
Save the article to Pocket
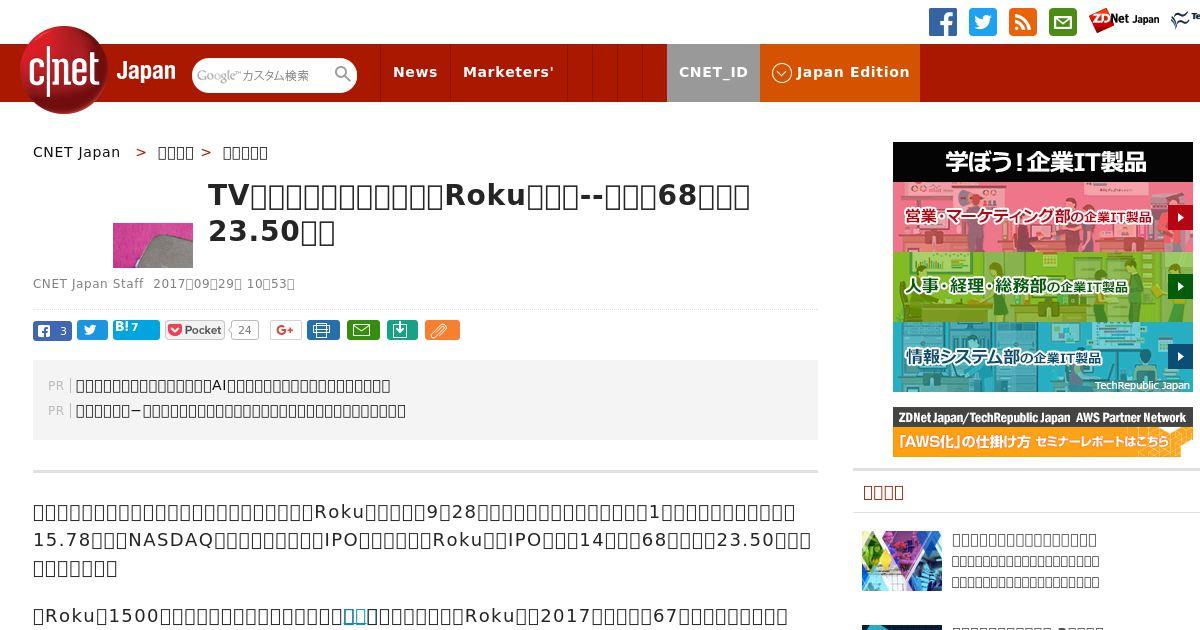196,330
